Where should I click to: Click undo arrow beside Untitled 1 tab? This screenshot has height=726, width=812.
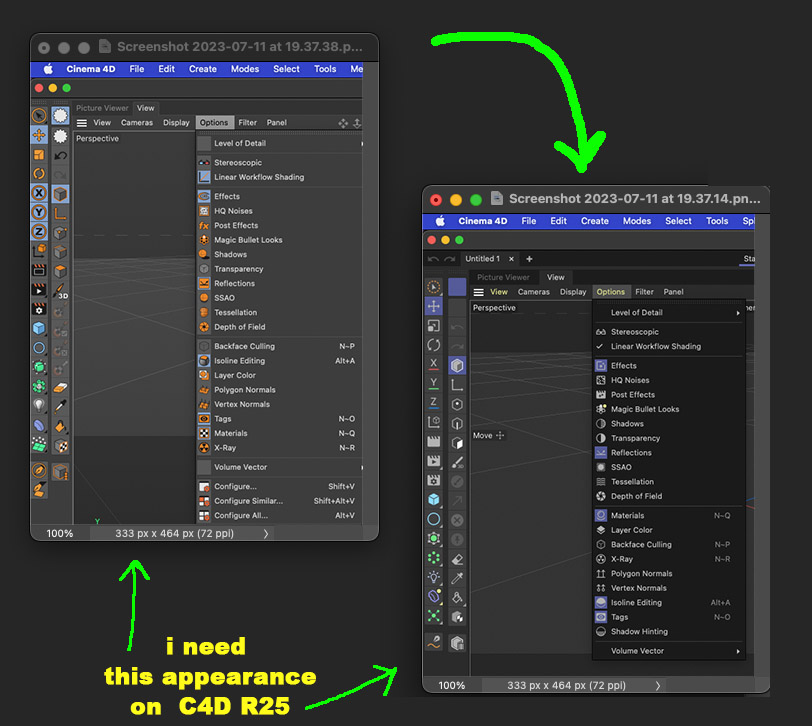(x=433, y=259)
